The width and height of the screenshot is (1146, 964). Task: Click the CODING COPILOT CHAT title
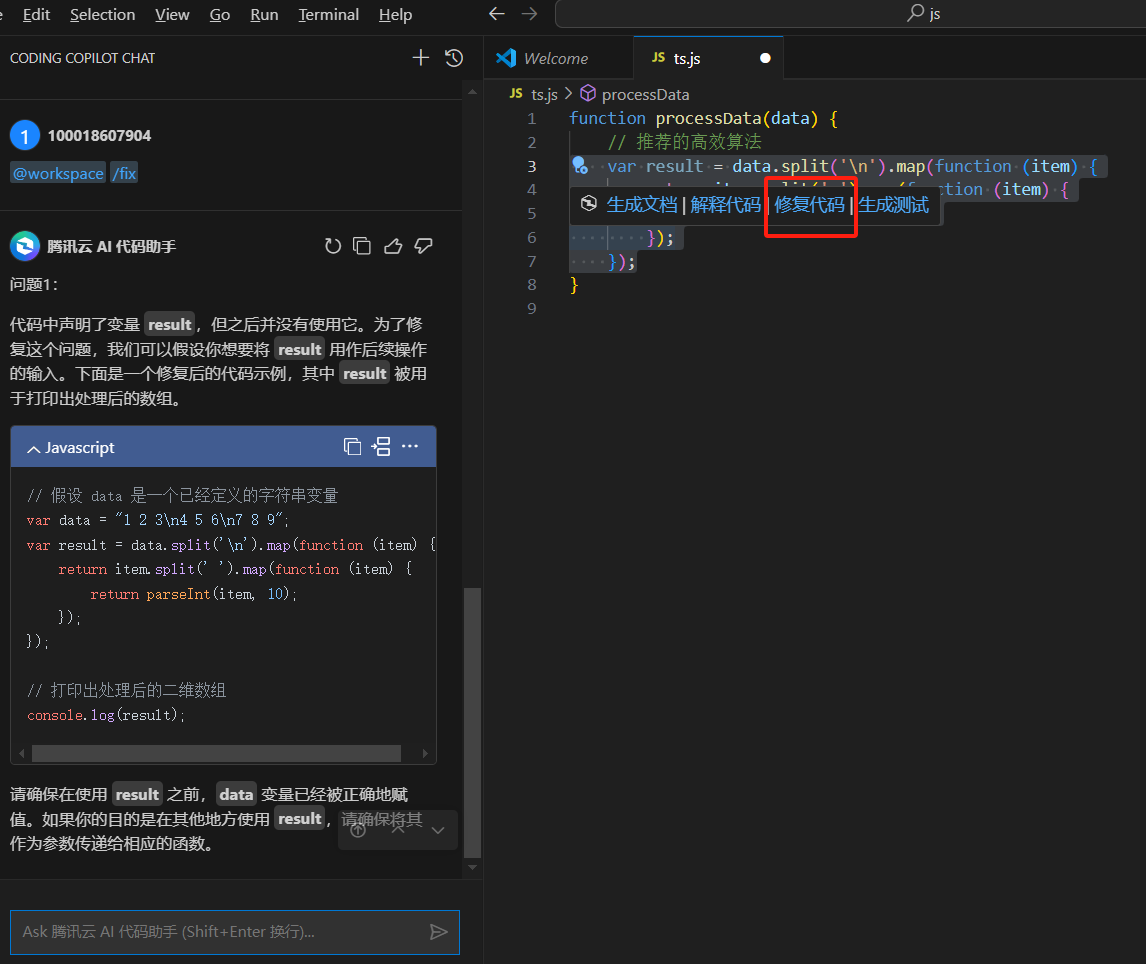[x=83, y=58]
